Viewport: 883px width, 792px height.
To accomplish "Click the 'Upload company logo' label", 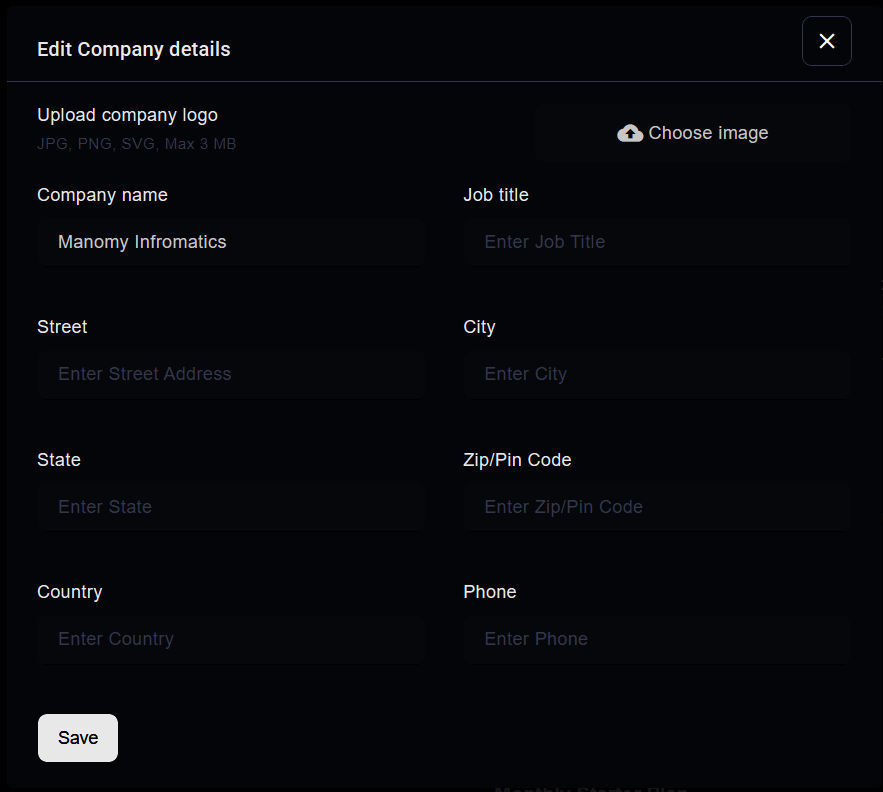I will [x=127, y=115].
